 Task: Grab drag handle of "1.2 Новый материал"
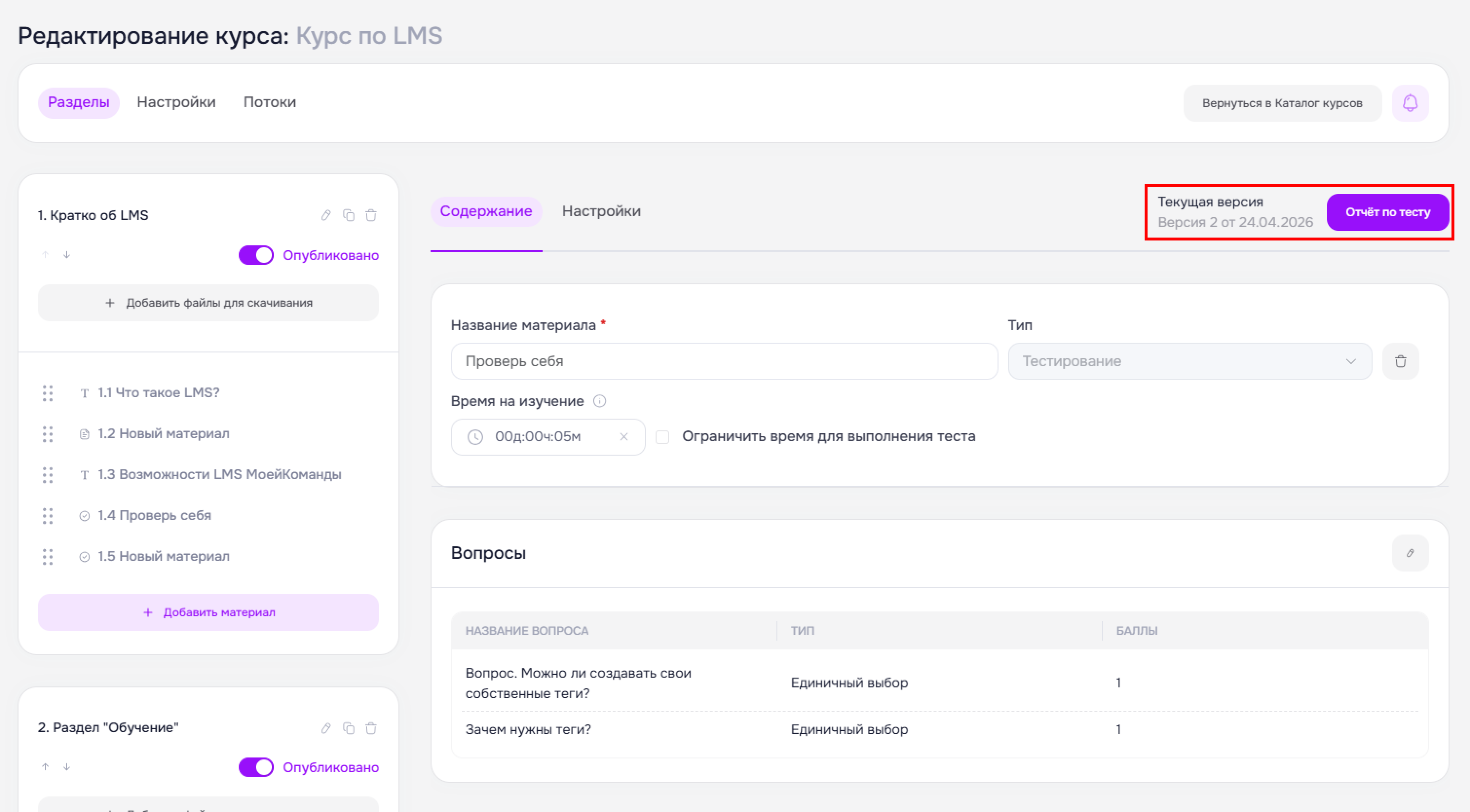48,434
